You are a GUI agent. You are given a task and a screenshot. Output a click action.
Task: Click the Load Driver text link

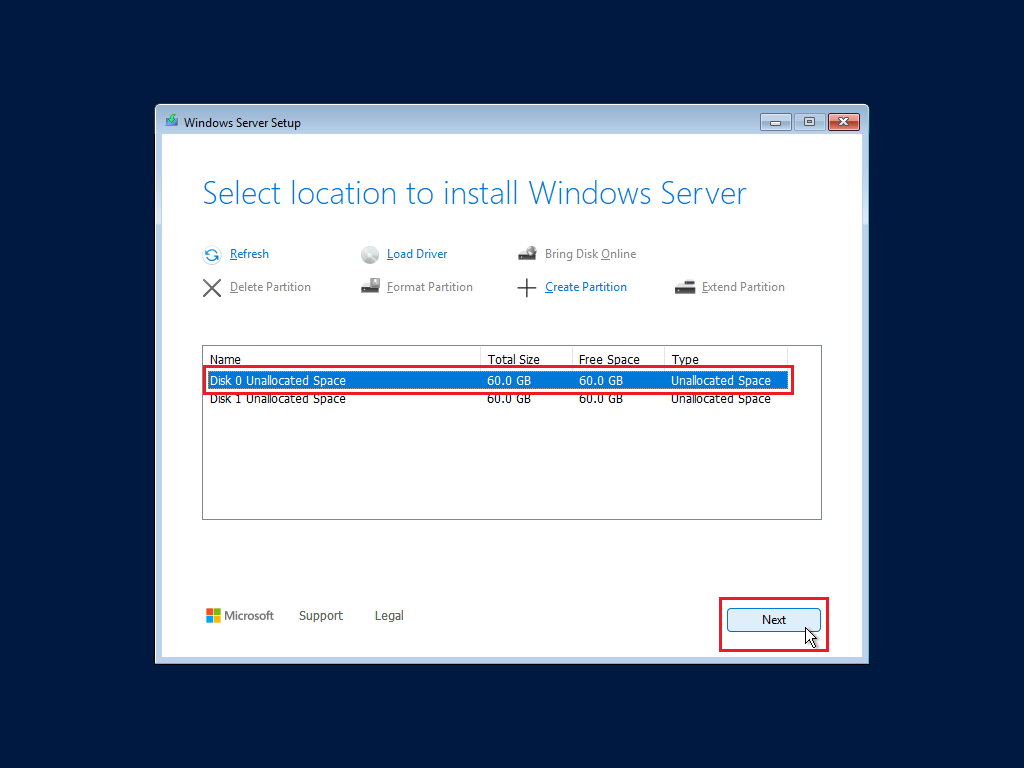point(417,254)
